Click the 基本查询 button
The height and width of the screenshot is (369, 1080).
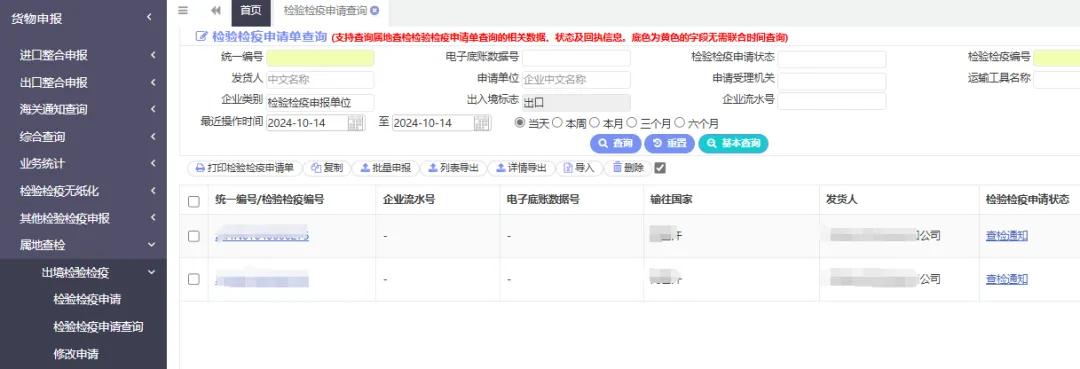coord(734,143)
